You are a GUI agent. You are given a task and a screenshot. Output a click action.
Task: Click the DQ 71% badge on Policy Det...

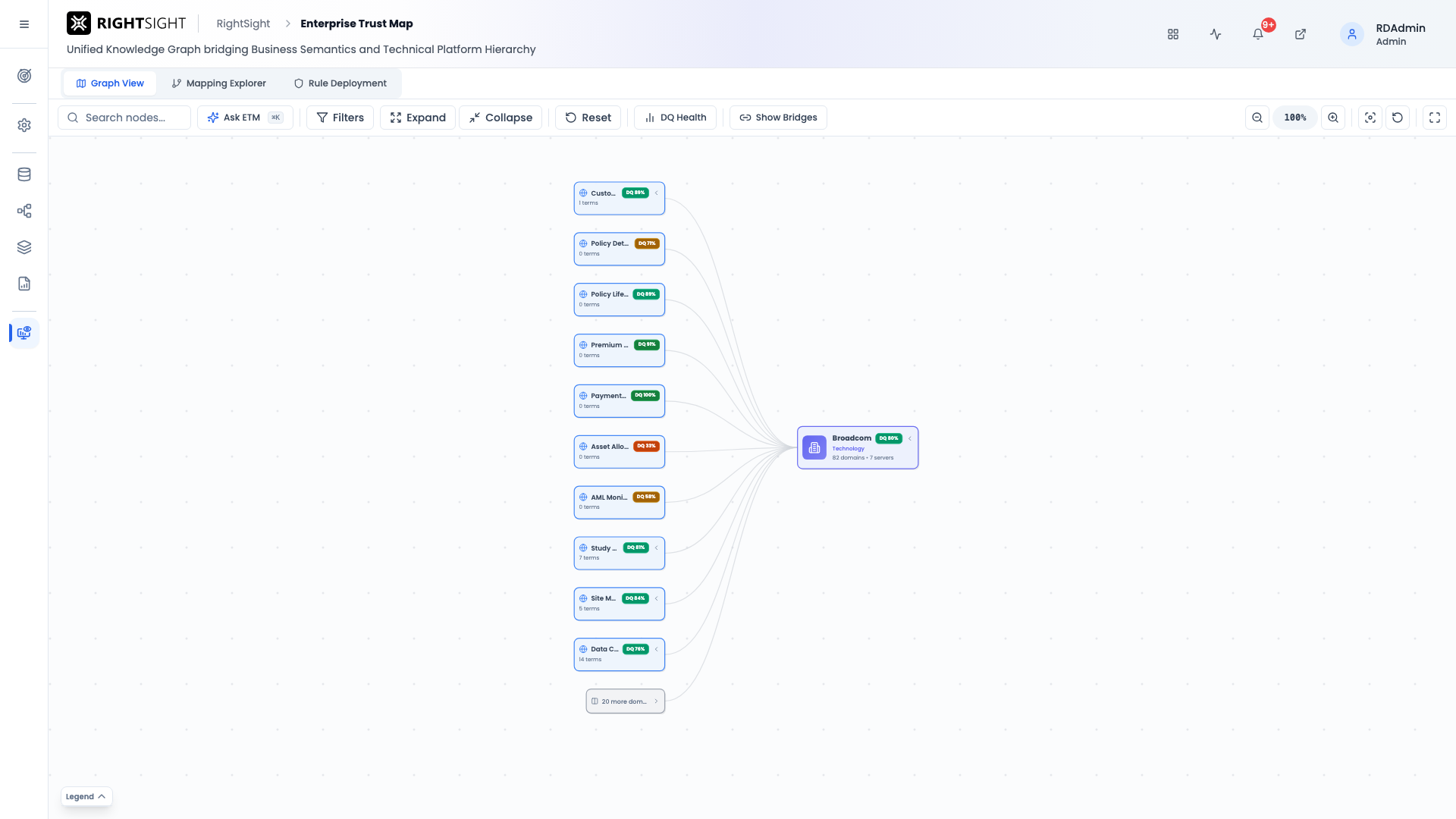coord(647,243)
